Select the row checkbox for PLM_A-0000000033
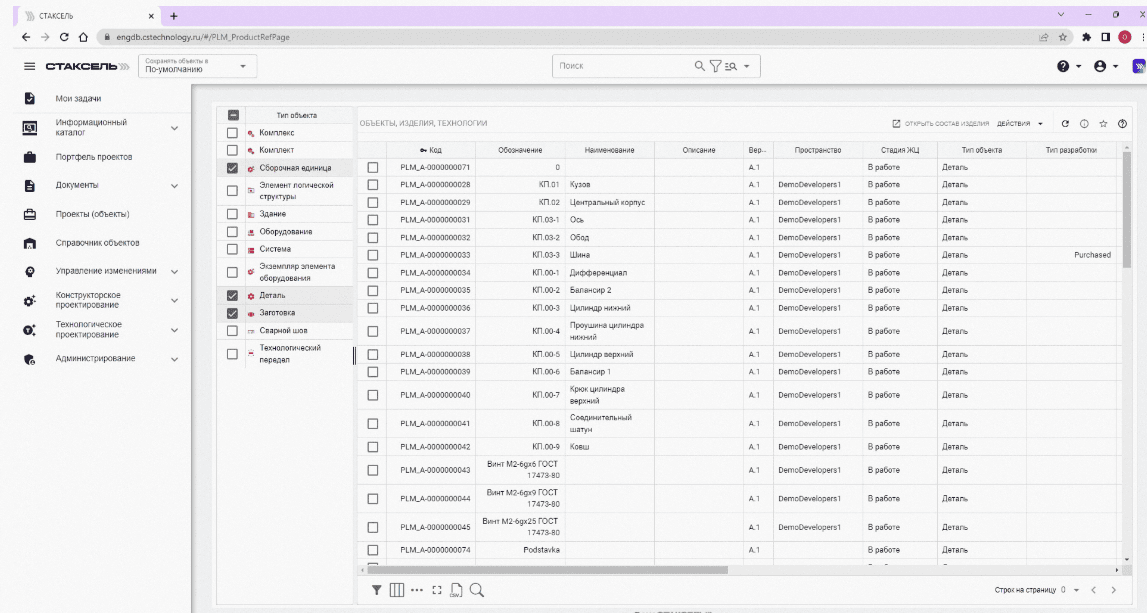Viewport: 1147px width, 613px height. pos(373,255)
